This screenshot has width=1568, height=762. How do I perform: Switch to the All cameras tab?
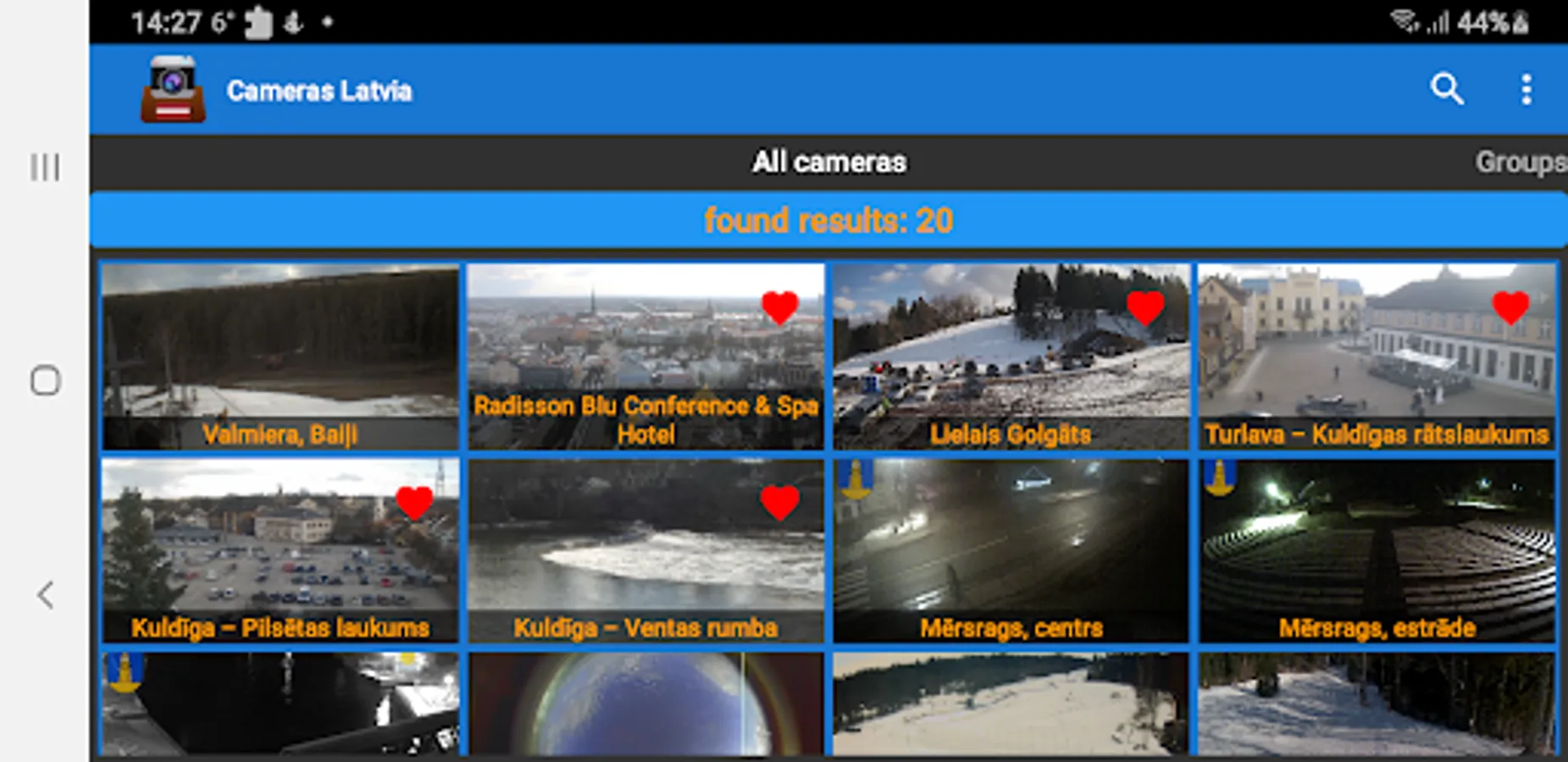[x=829, y=162]
